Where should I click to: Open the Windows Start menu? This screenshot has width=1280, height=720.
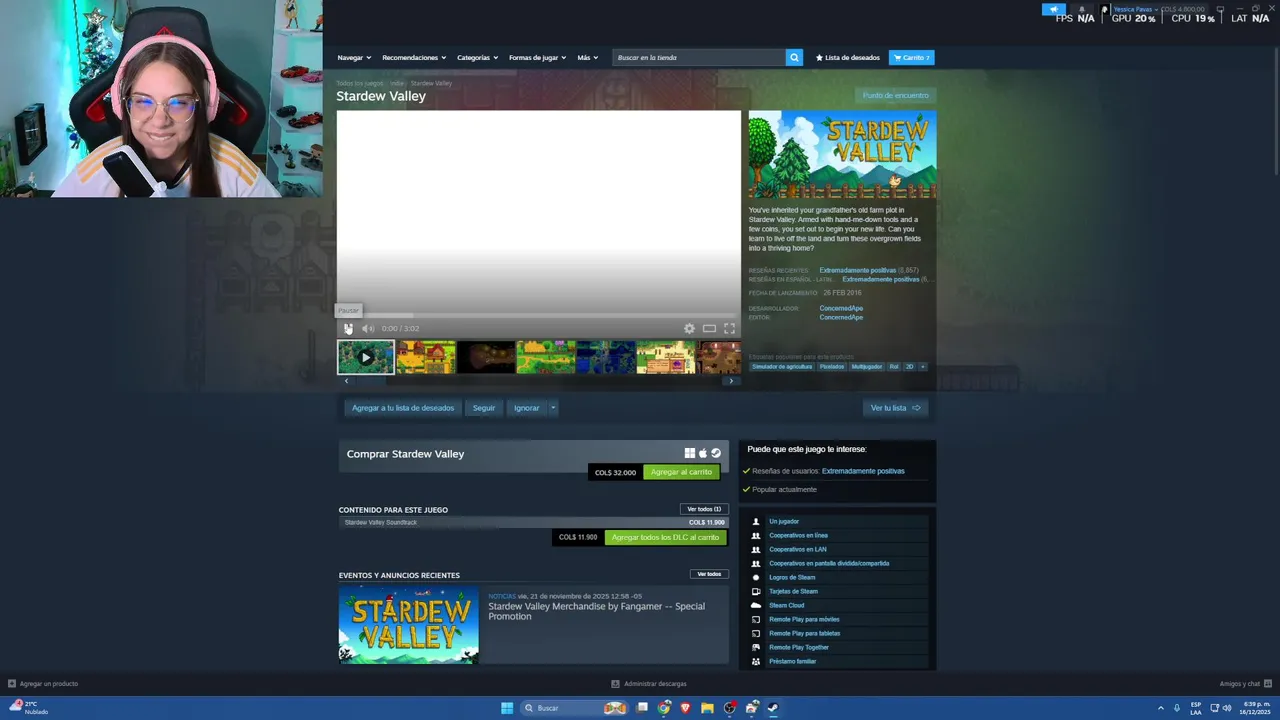point(507,708)
